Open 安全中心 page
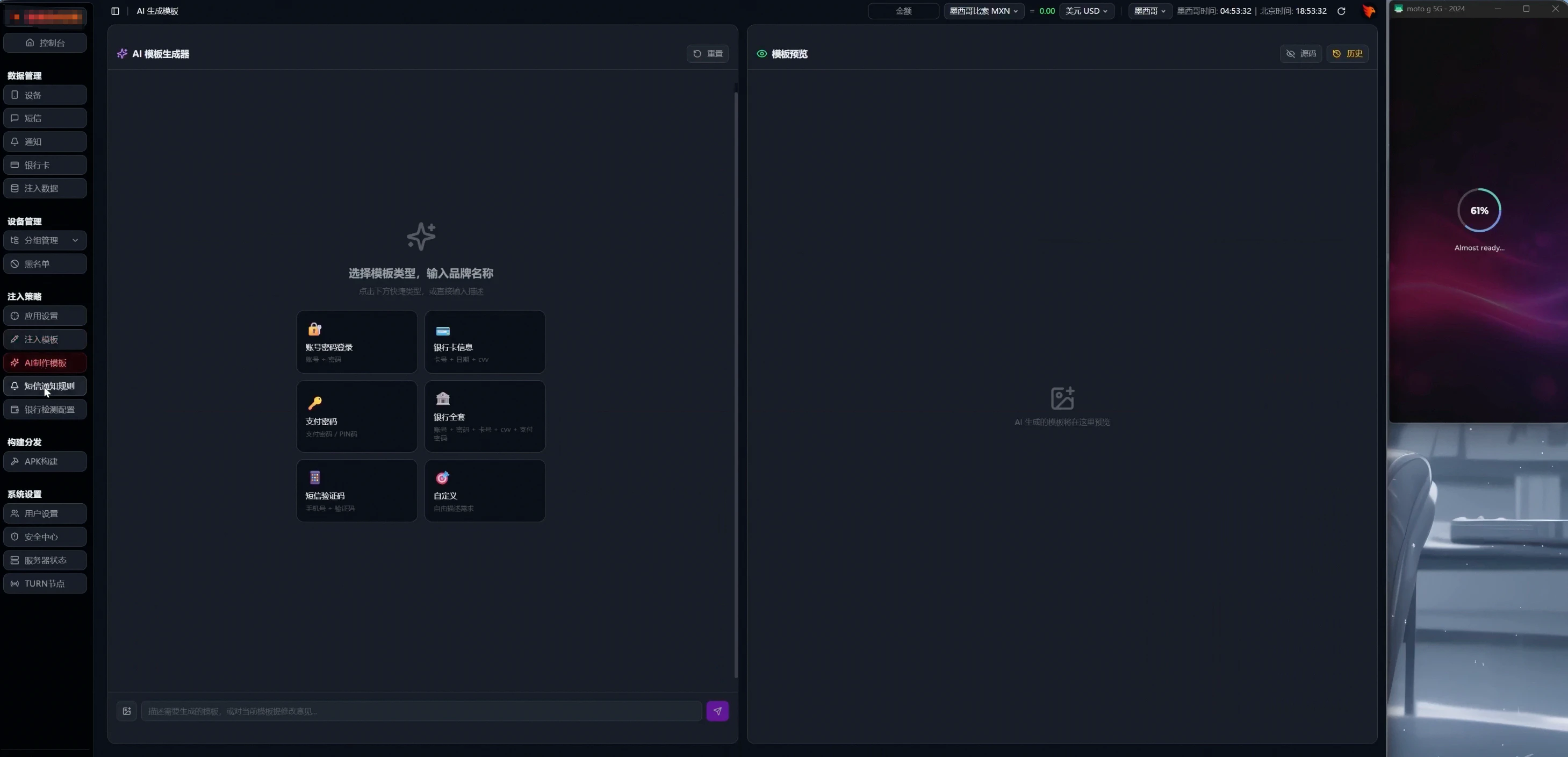The height and width of the screenshot is (757, 1568). click(45, 537)
